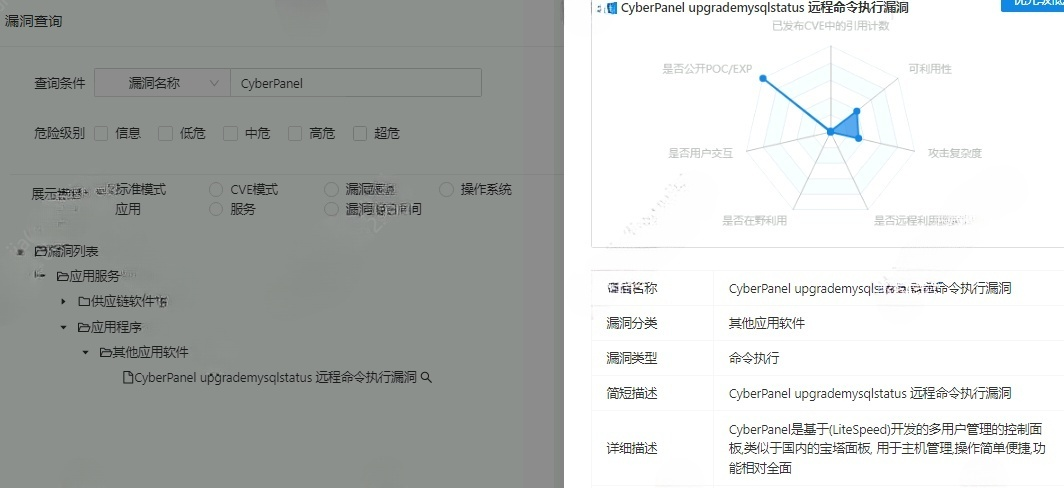Click the document icon of the CyberPanel tree entry
The height and width of the screenshot is (488, 1064).
127,378
